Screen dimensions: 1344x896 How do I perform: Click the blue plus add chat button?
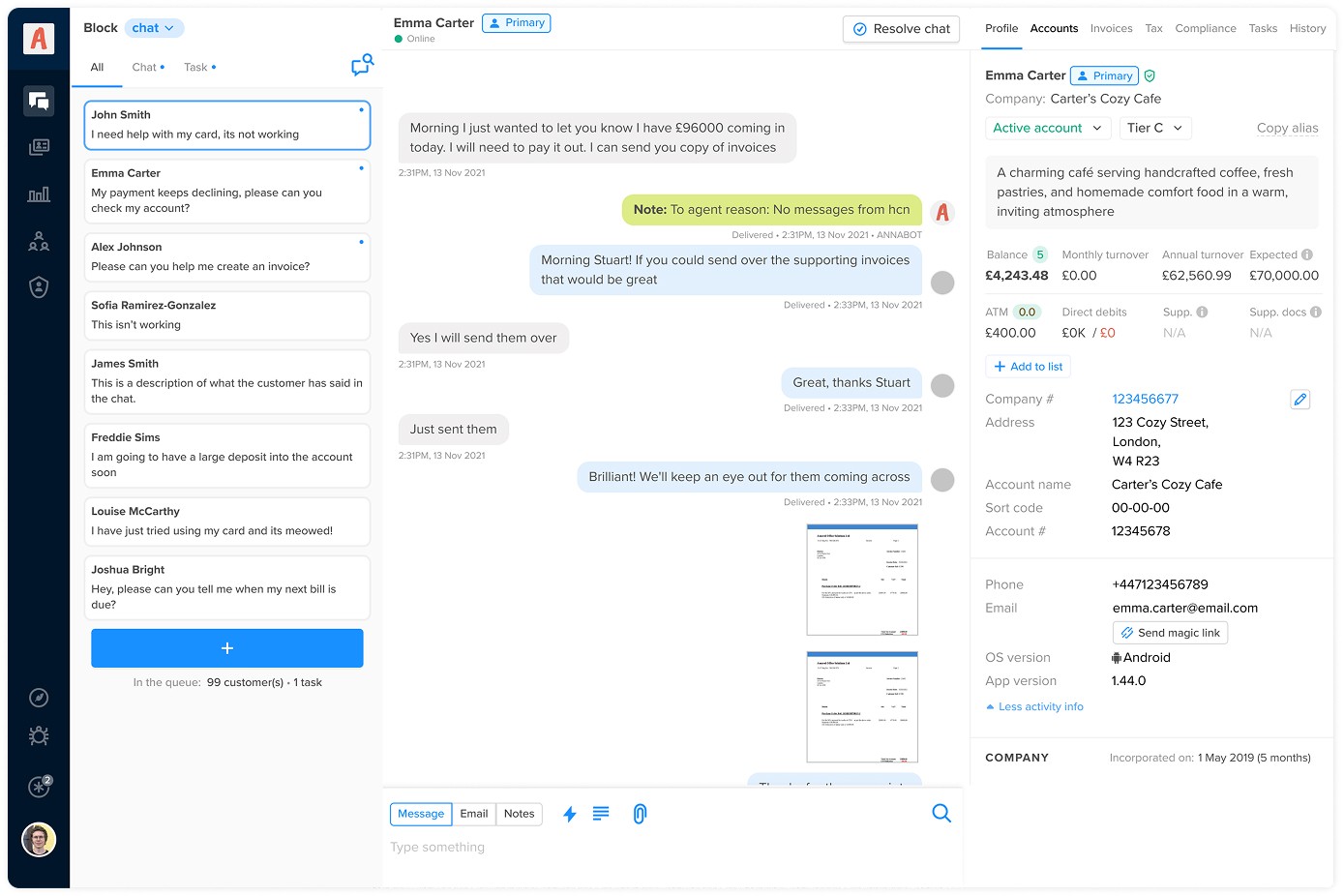(227, 648)
